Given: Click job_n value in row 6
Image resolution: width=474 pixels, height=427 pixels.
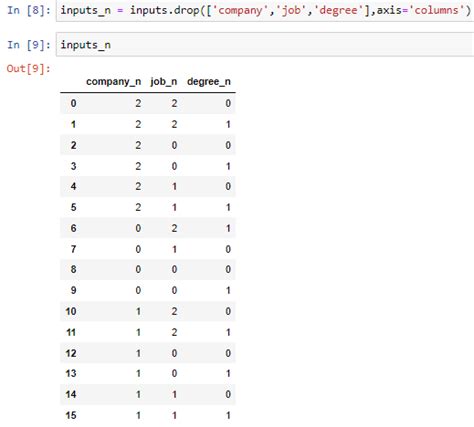Looking at the screenshot, I should [174, 228].
